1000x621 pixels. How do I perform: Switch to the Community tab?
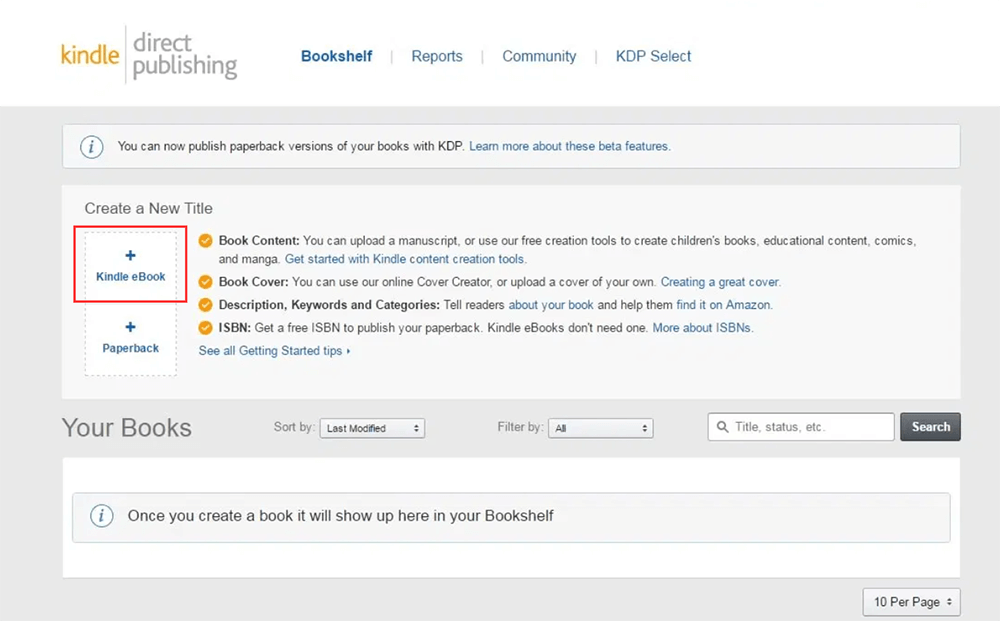point(539,56)
